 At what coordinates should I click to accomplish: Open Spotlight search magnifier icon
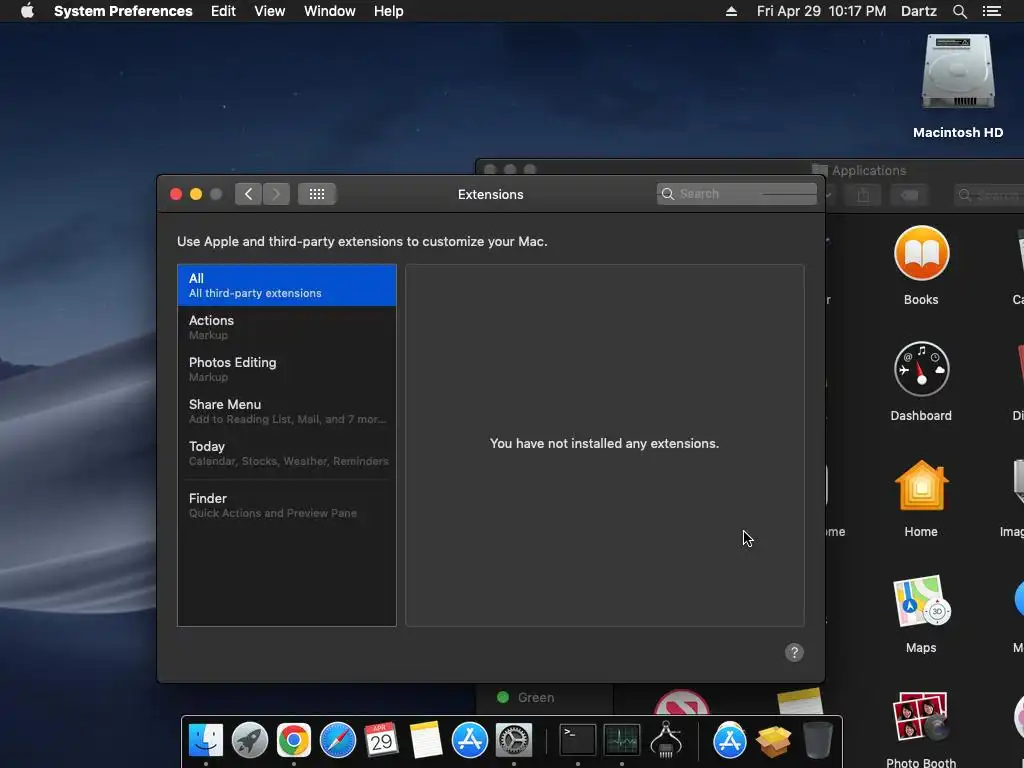960,11
